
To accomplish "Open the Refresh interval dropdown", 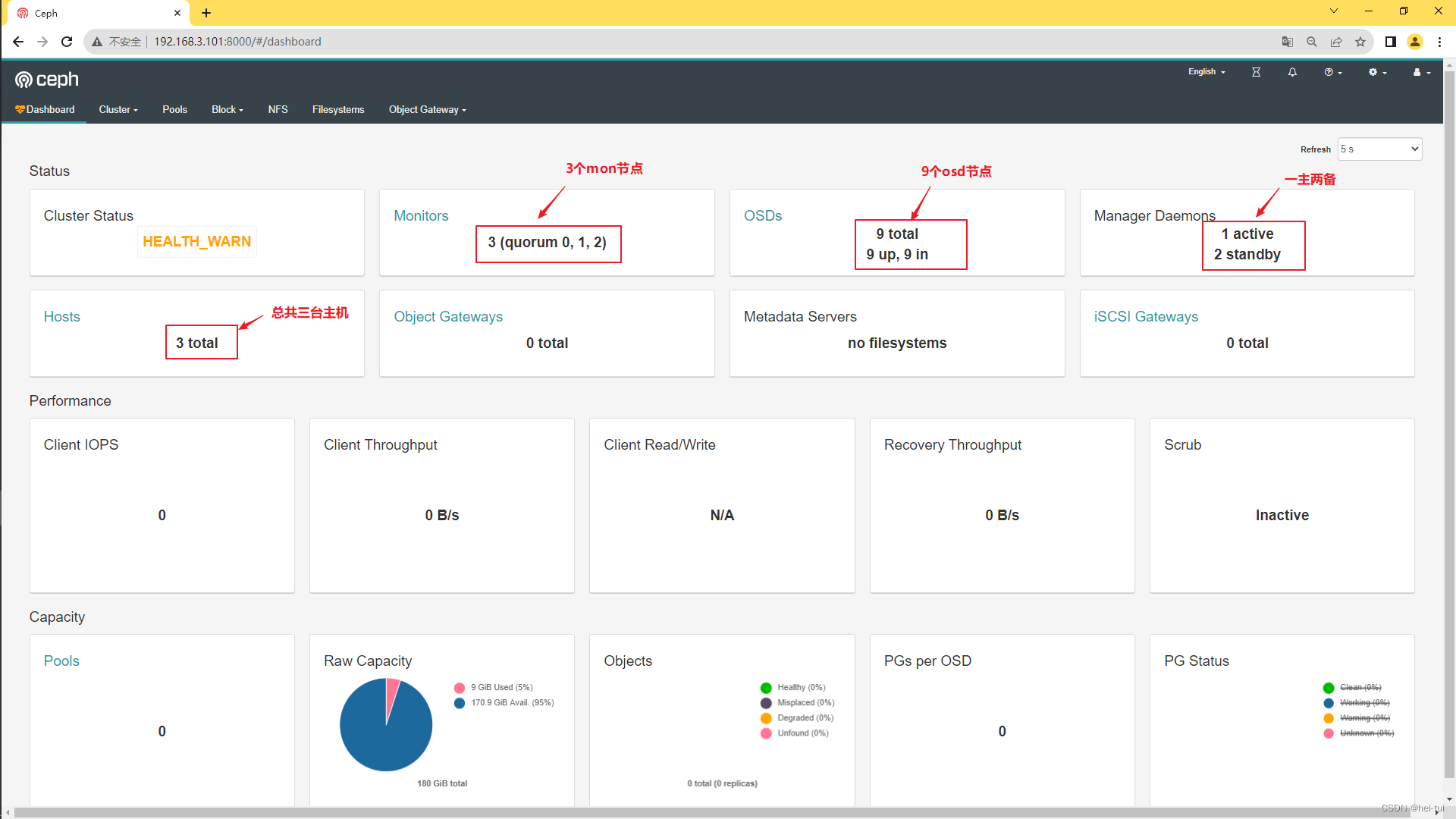I will point(1379,149).
